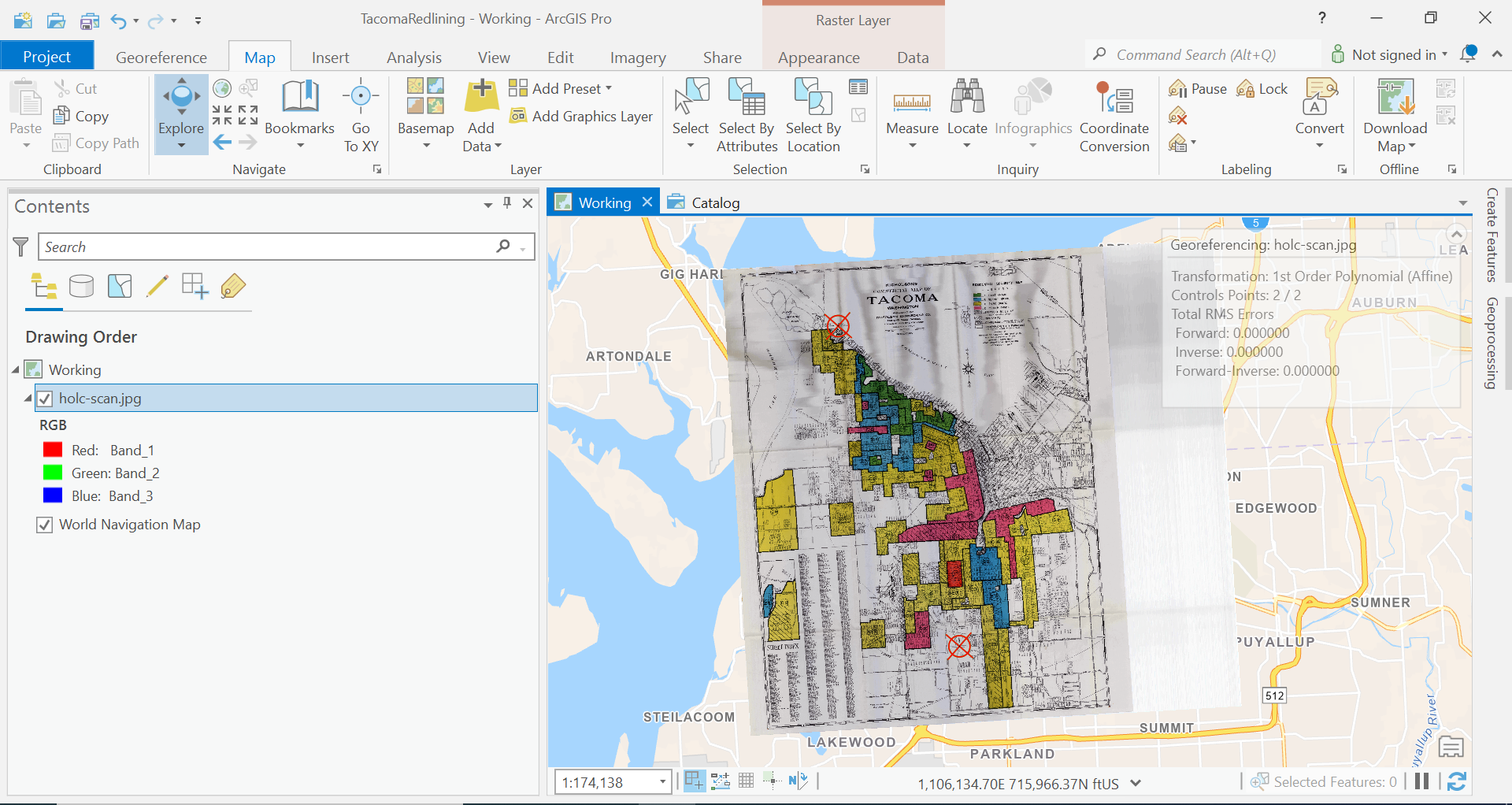Toggle visibility of World Navigation Map layer

tap(45, 525)
